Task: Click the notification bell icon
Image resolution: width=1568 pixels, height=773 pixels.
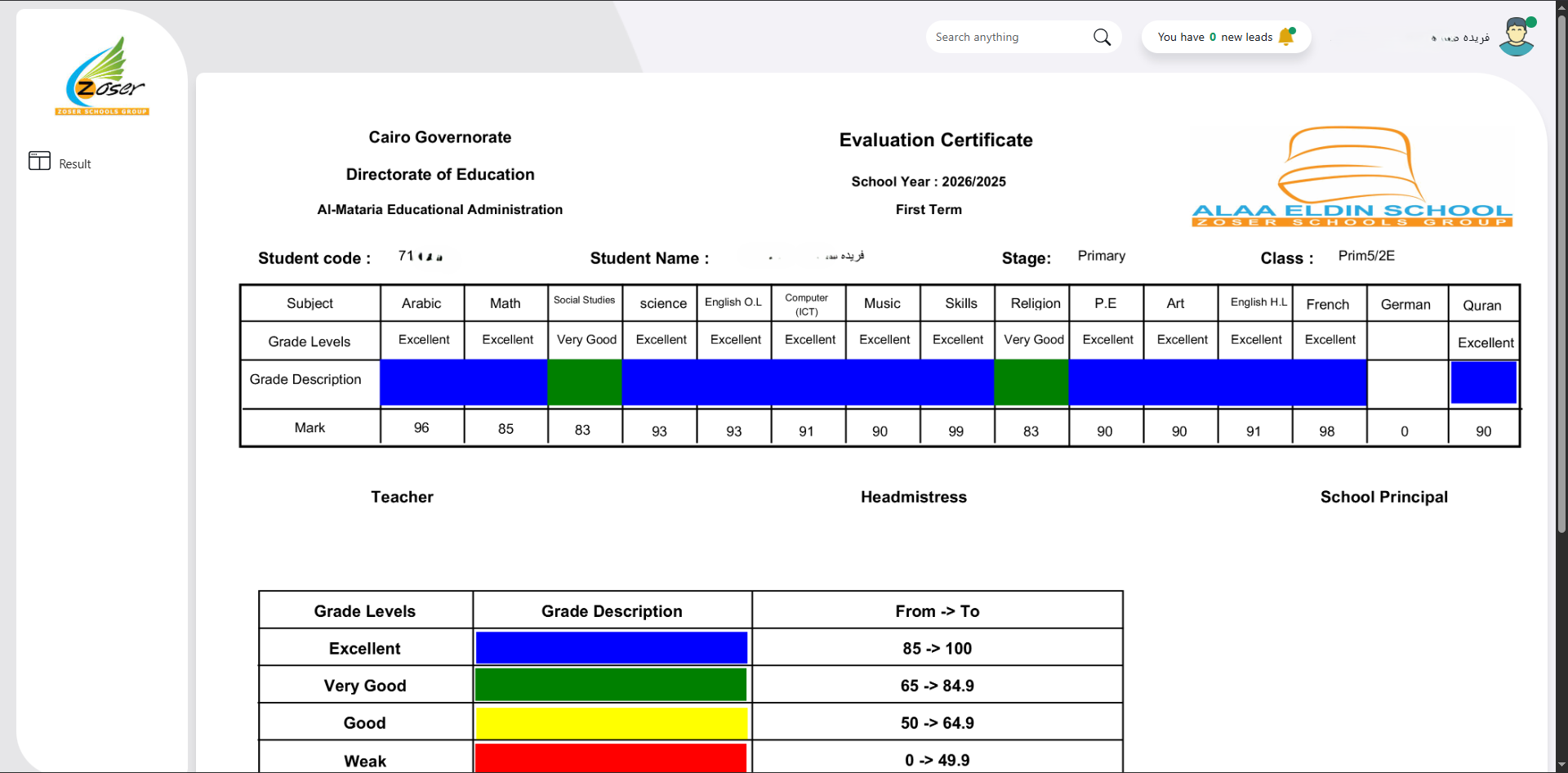Action: tap(1286, 37)
